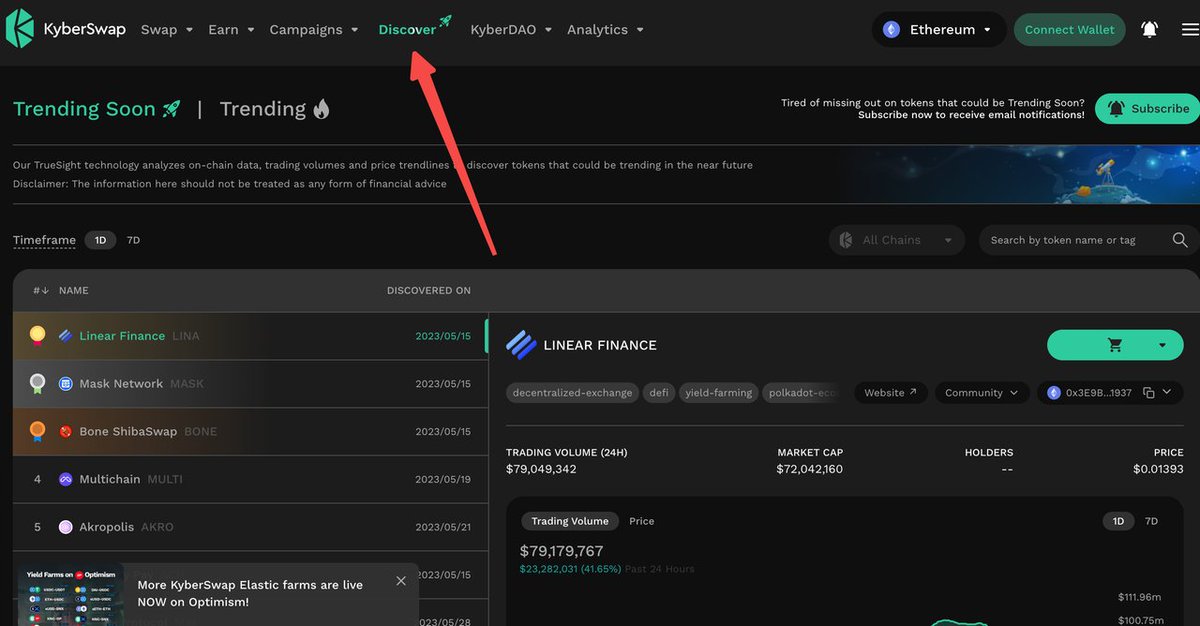Click Akropolis discovered date 2023/05/21

[x=443, y=527]
